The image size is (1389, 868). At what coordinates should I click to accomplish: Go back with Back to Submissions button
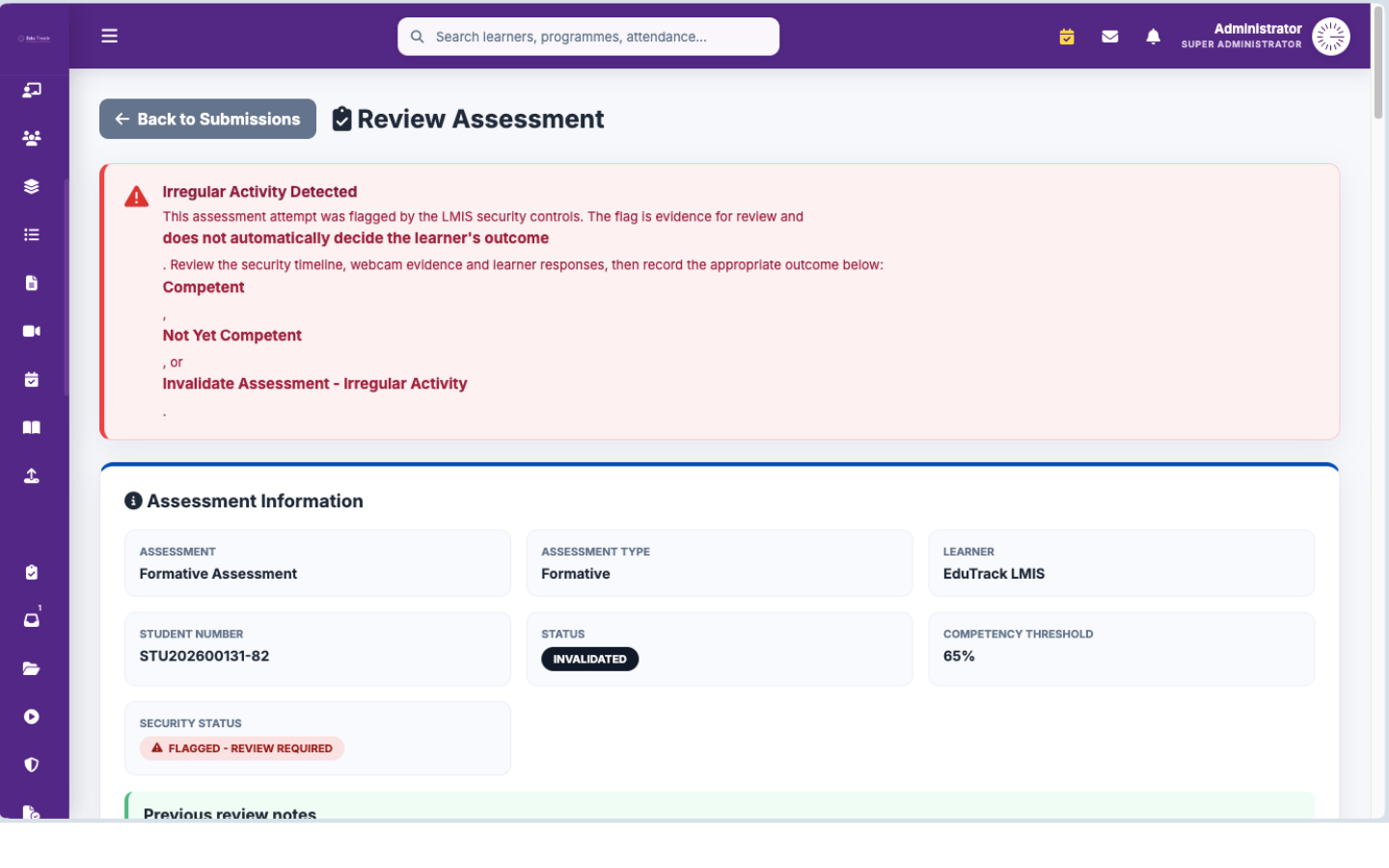tap(207, 119)
